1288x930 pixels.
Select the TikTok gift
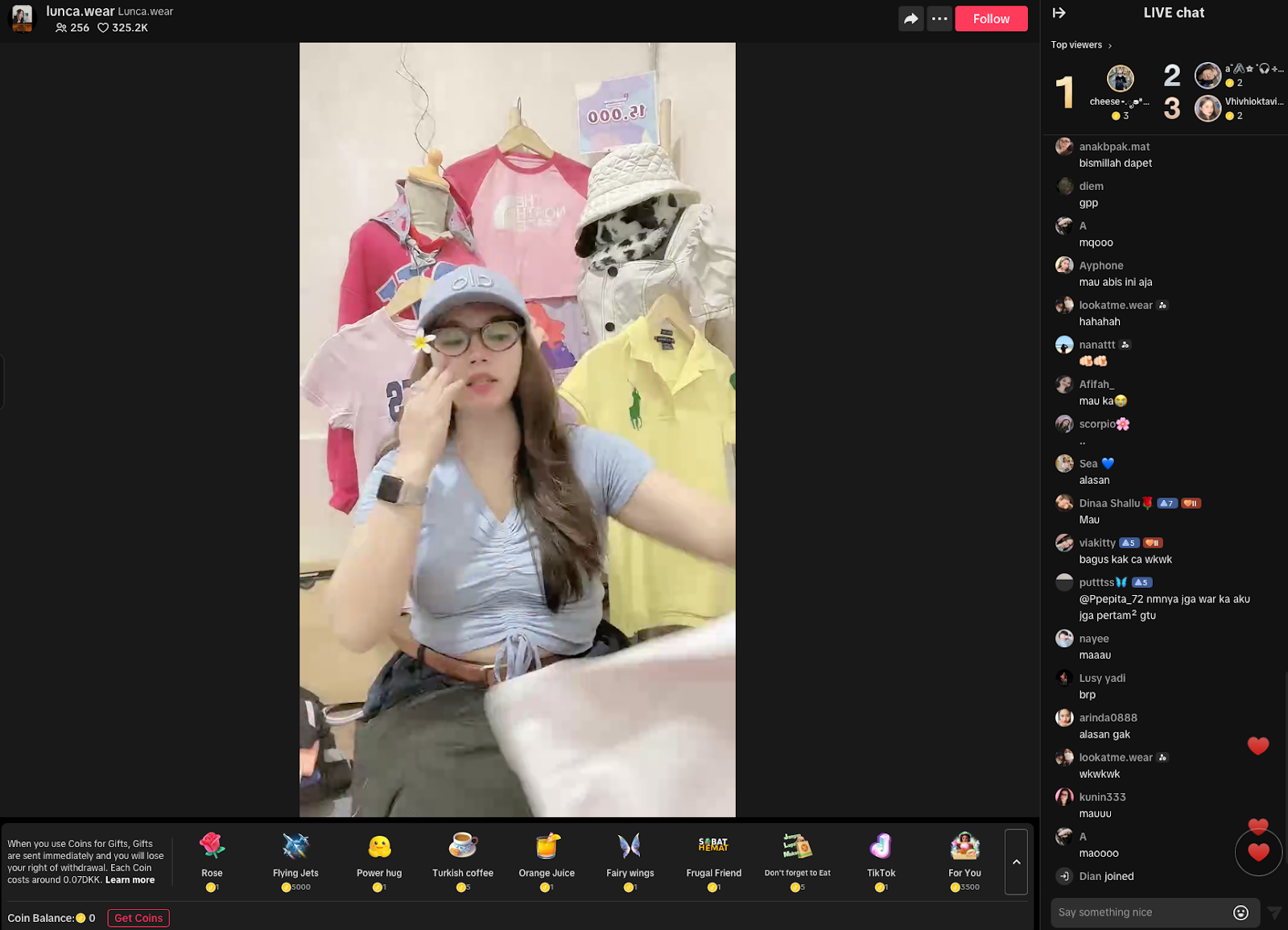[x=881, y=855]
